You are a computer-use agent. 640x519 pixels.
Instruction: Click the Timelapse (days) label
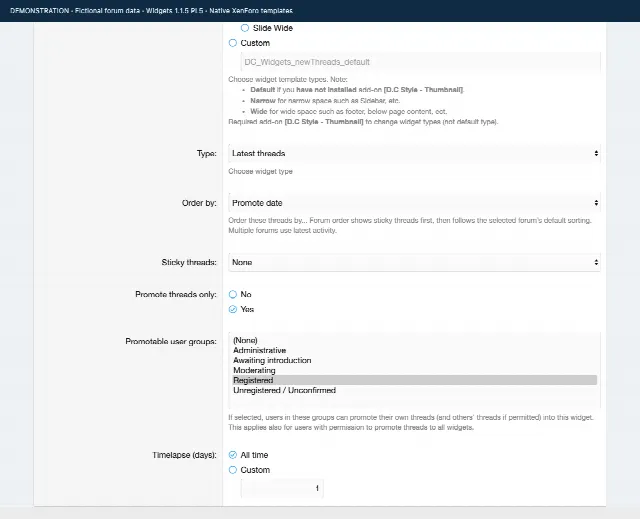click(184, 455)
